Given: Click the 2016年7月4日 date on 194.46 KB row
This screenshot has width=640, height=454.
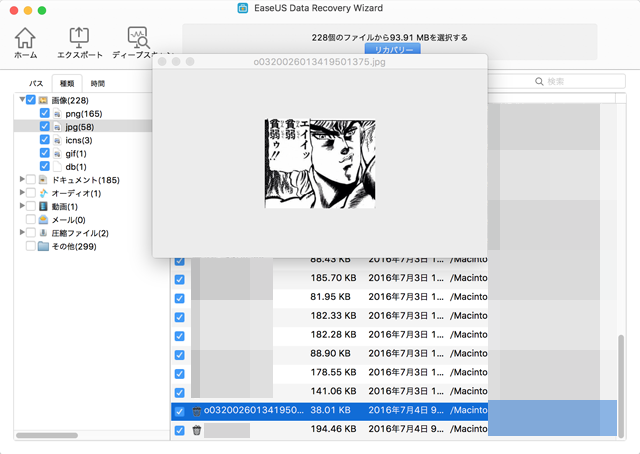Looking at the screenshot, I should point(406,429).
